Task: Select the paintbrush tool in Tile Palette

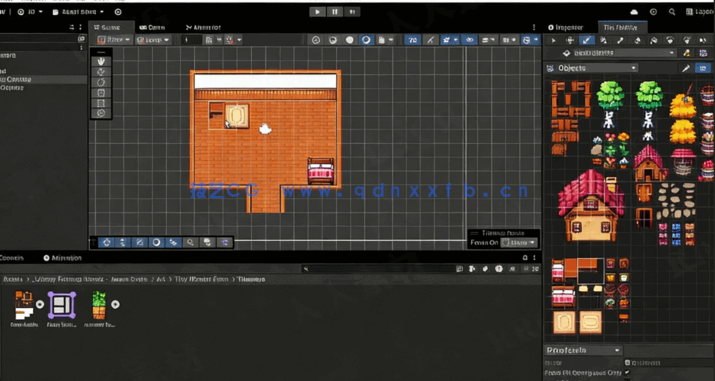Action: [x=587, y=40]
